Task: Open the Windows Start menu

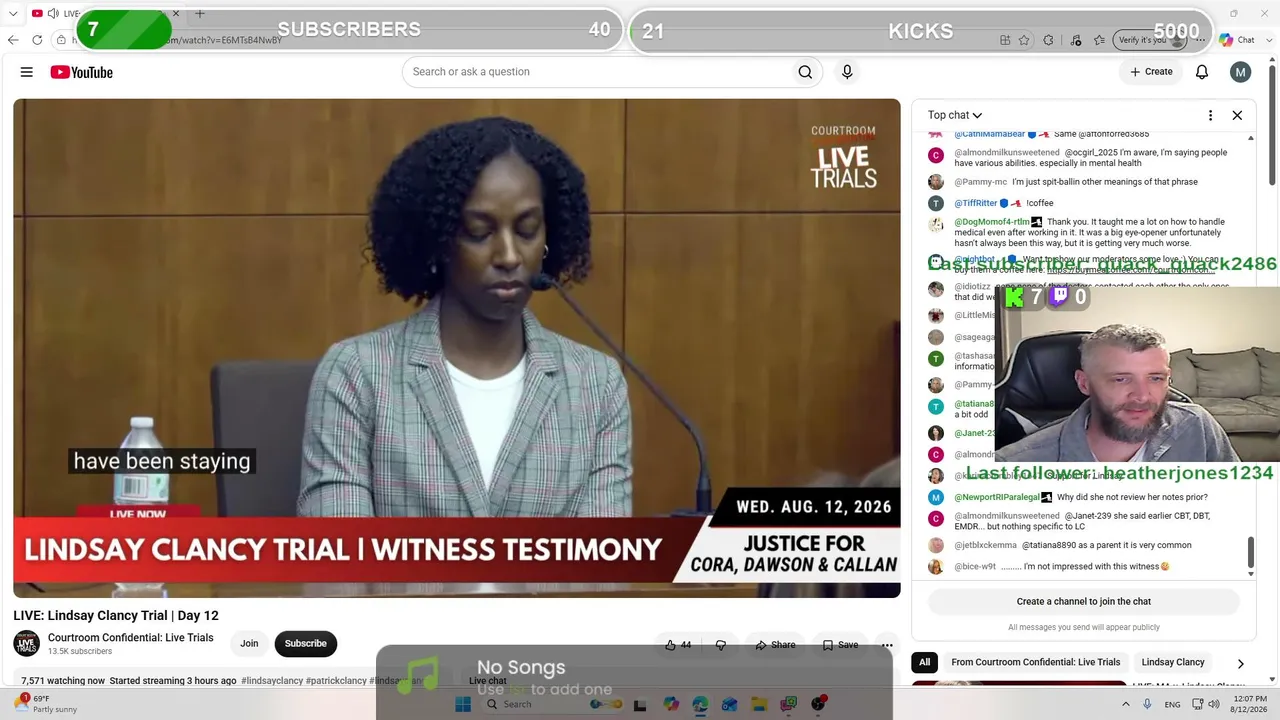Action: [x=462, y=704]
